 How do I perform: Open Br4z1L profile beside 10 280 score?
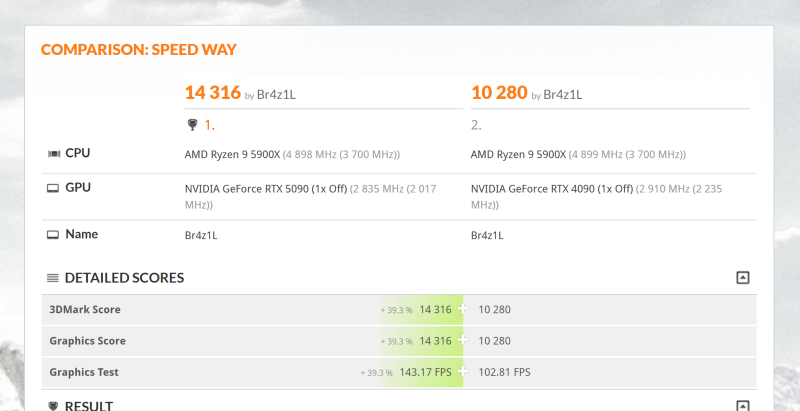click(x=562, y=95)
